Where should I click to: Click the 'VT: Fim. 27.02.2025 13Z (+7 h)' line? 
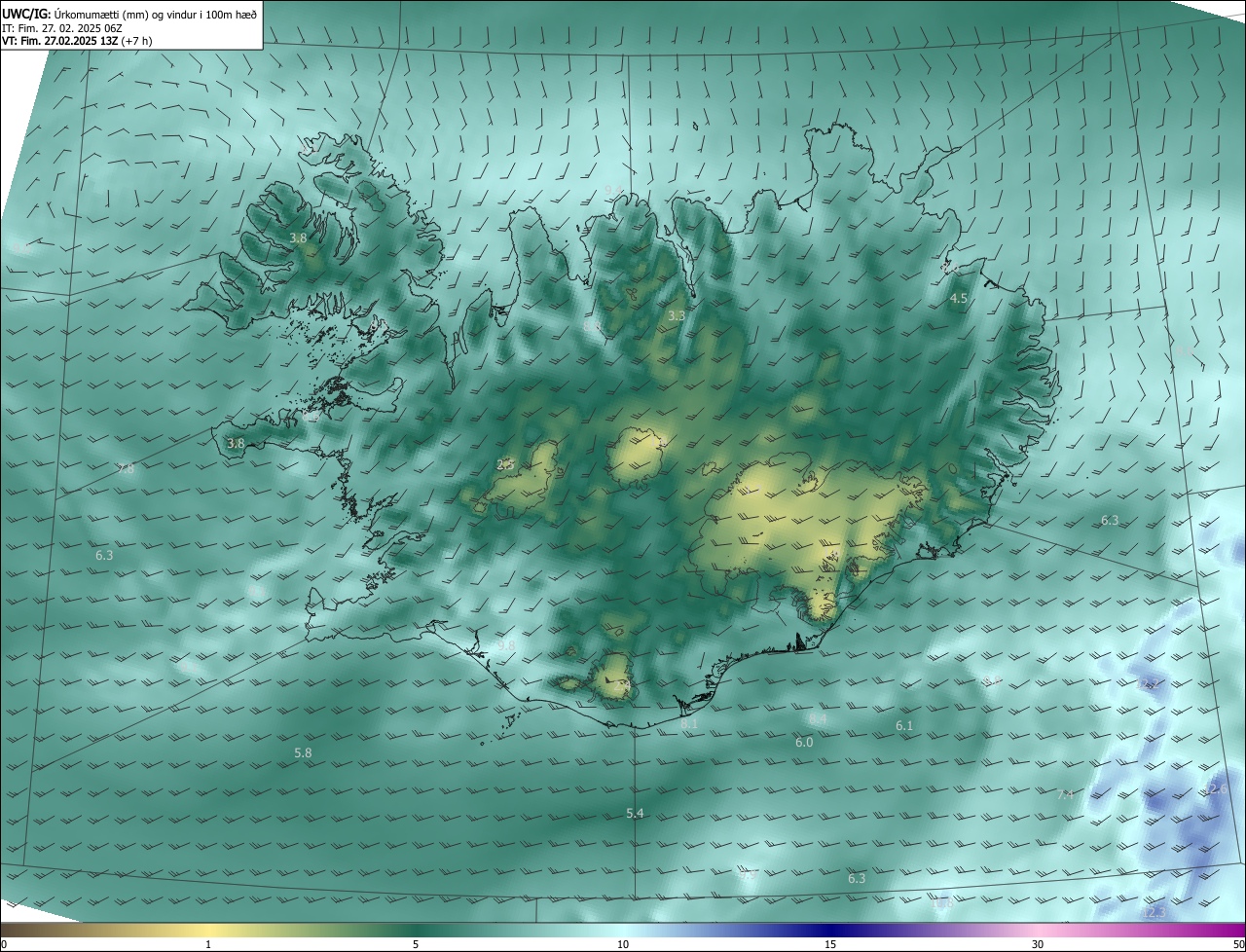(x=78, y=41)
